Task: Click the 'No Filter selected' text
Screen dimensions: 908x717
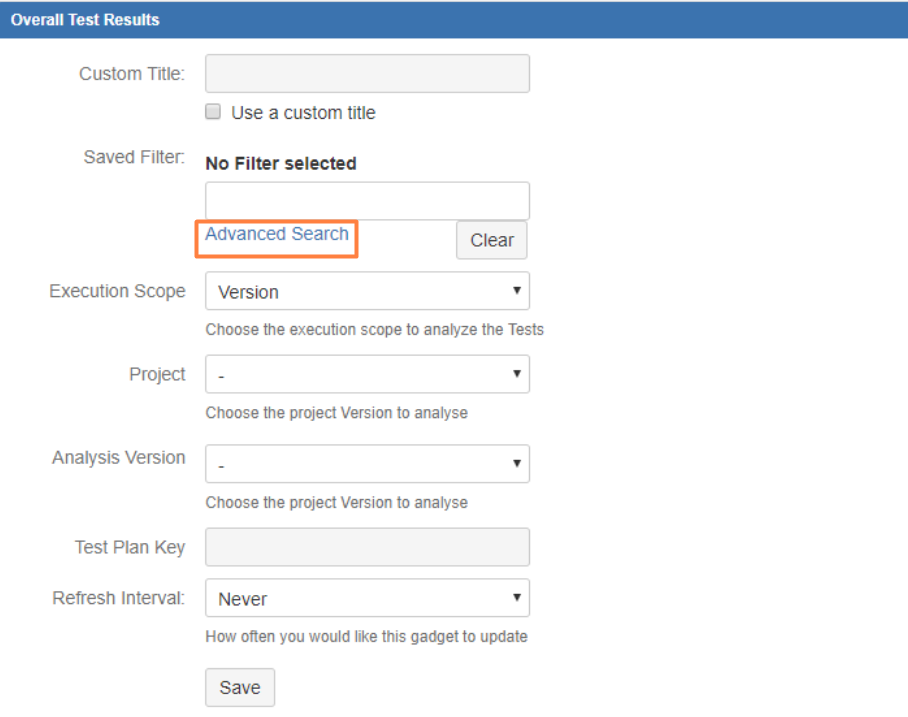Action: (x=281, y=163)
